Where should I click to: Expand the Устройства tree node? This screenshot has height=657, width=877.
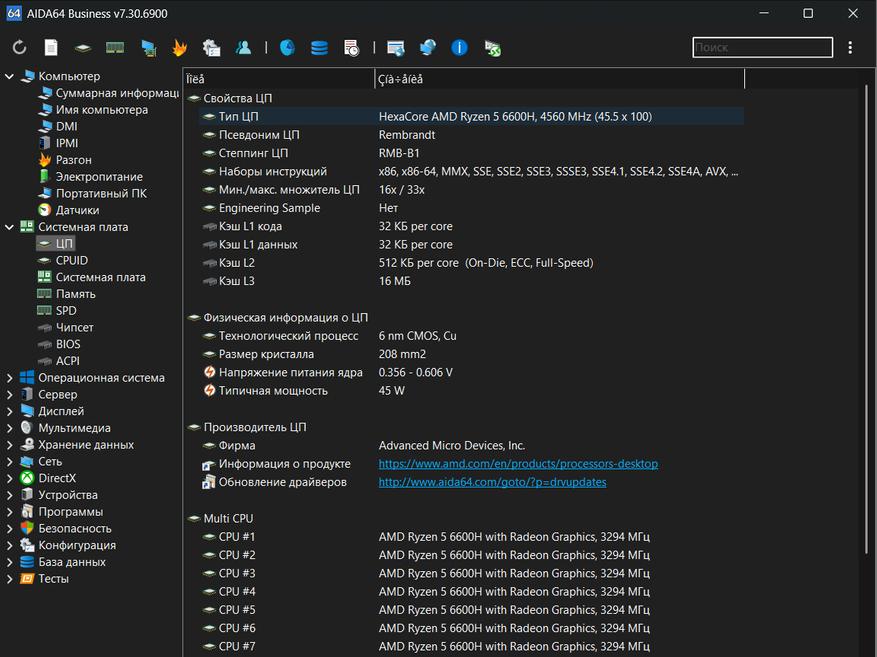click(x=10, y=495)
